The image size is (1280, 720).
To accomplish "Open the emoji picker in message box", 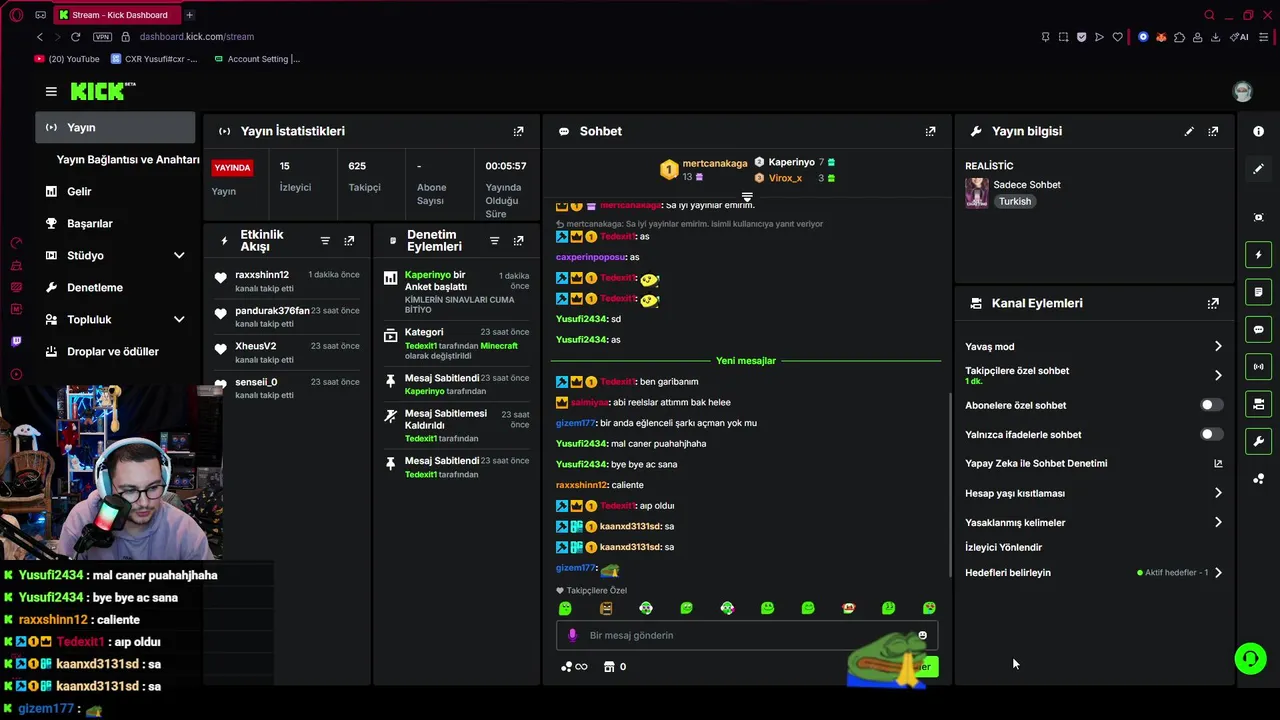I will 922,635.
